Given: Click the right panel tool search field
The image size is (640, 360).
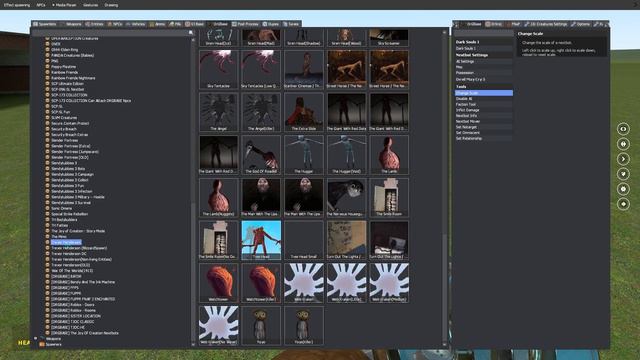Looking at the screenshot, I should tap(484, 33).
